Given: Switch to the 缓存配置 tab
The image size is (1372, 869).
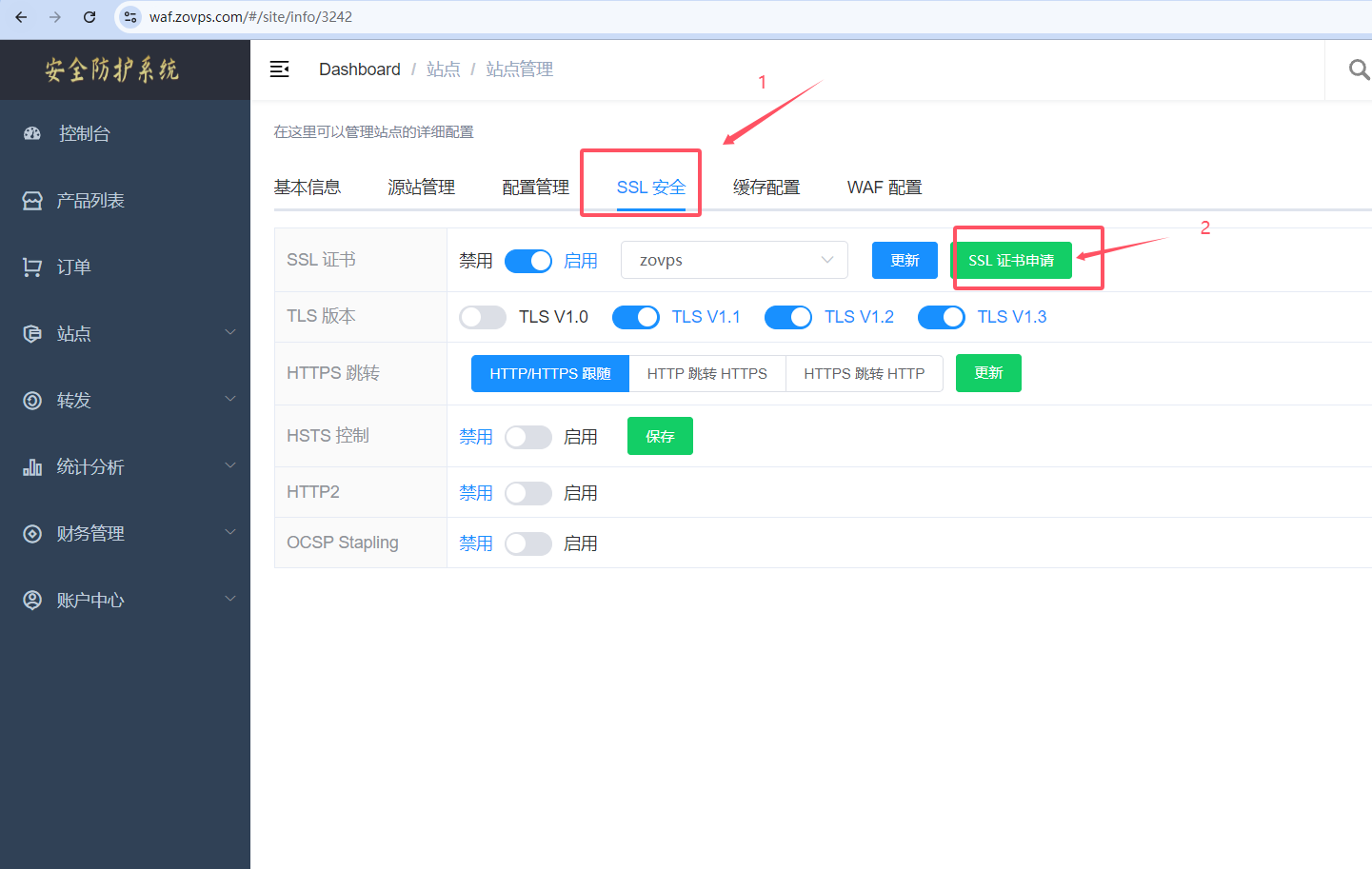Looking at the screenshot, I should pyautogui.click(x=766, y=188).
